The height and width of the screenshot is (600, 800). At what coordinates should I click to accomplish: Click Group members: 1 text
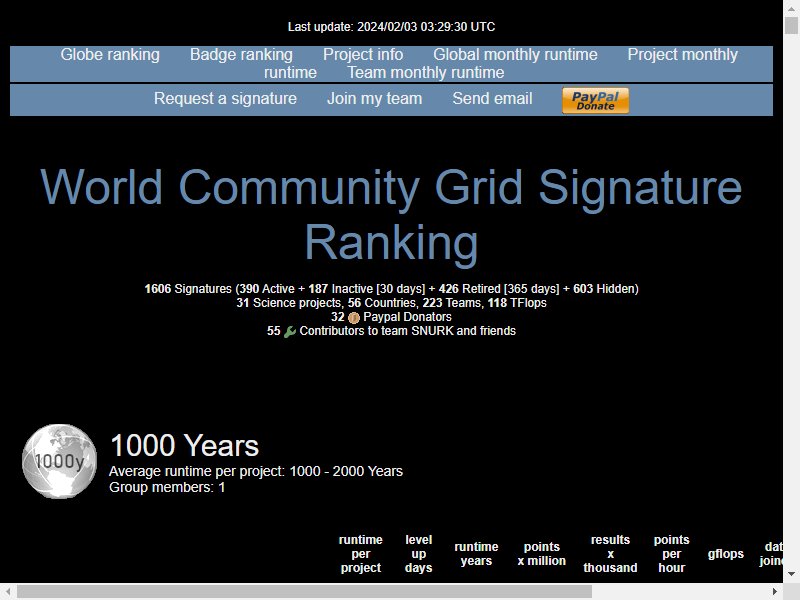click(x=167, y=487)
